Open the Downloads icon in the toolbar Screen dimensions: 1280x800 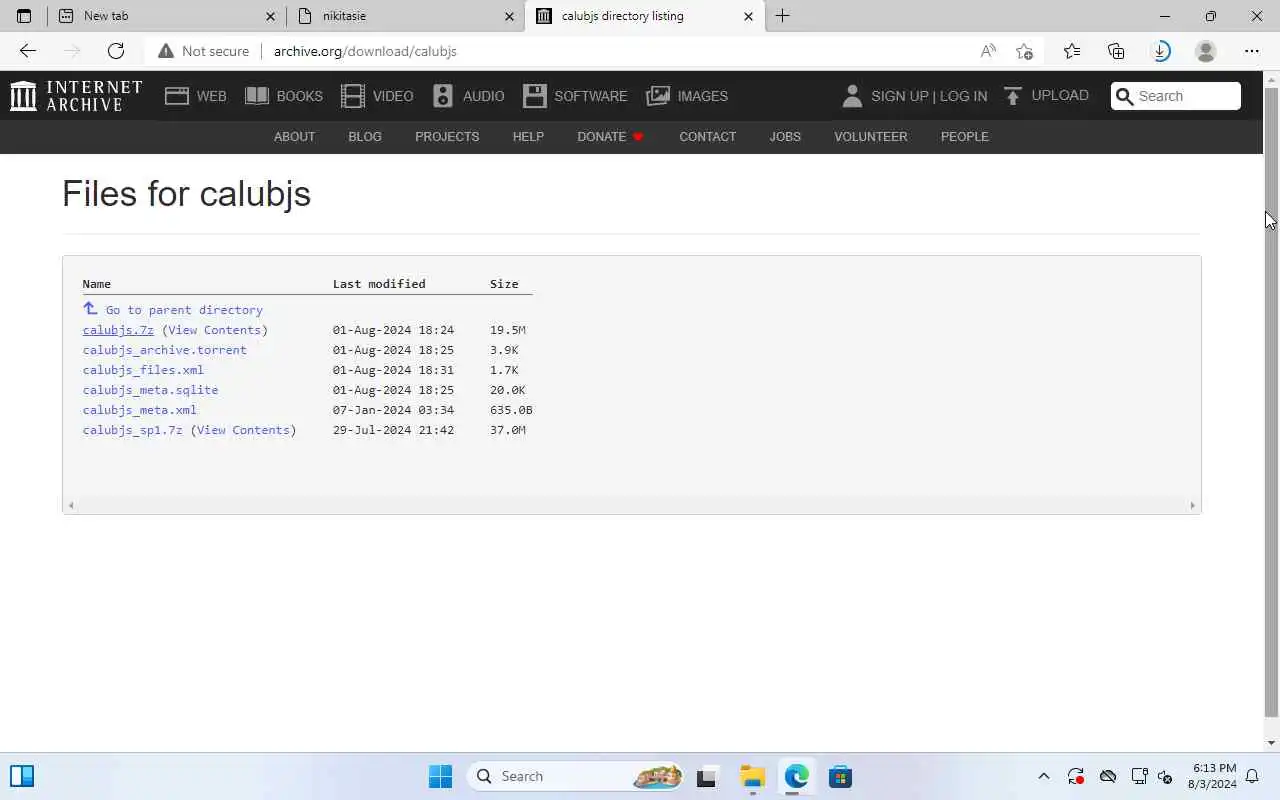1161,51
